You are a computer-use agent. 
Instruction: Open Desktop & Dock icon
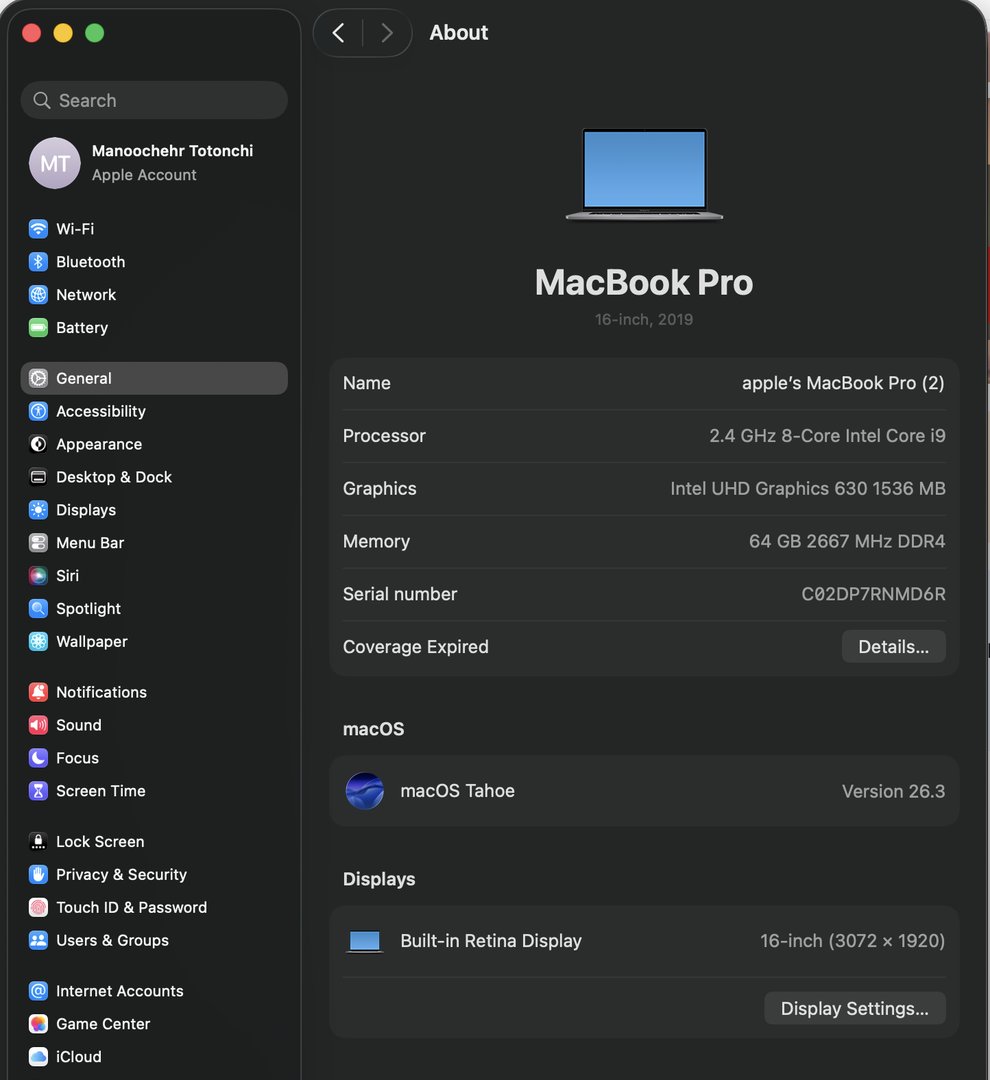[x=39, y=477]
